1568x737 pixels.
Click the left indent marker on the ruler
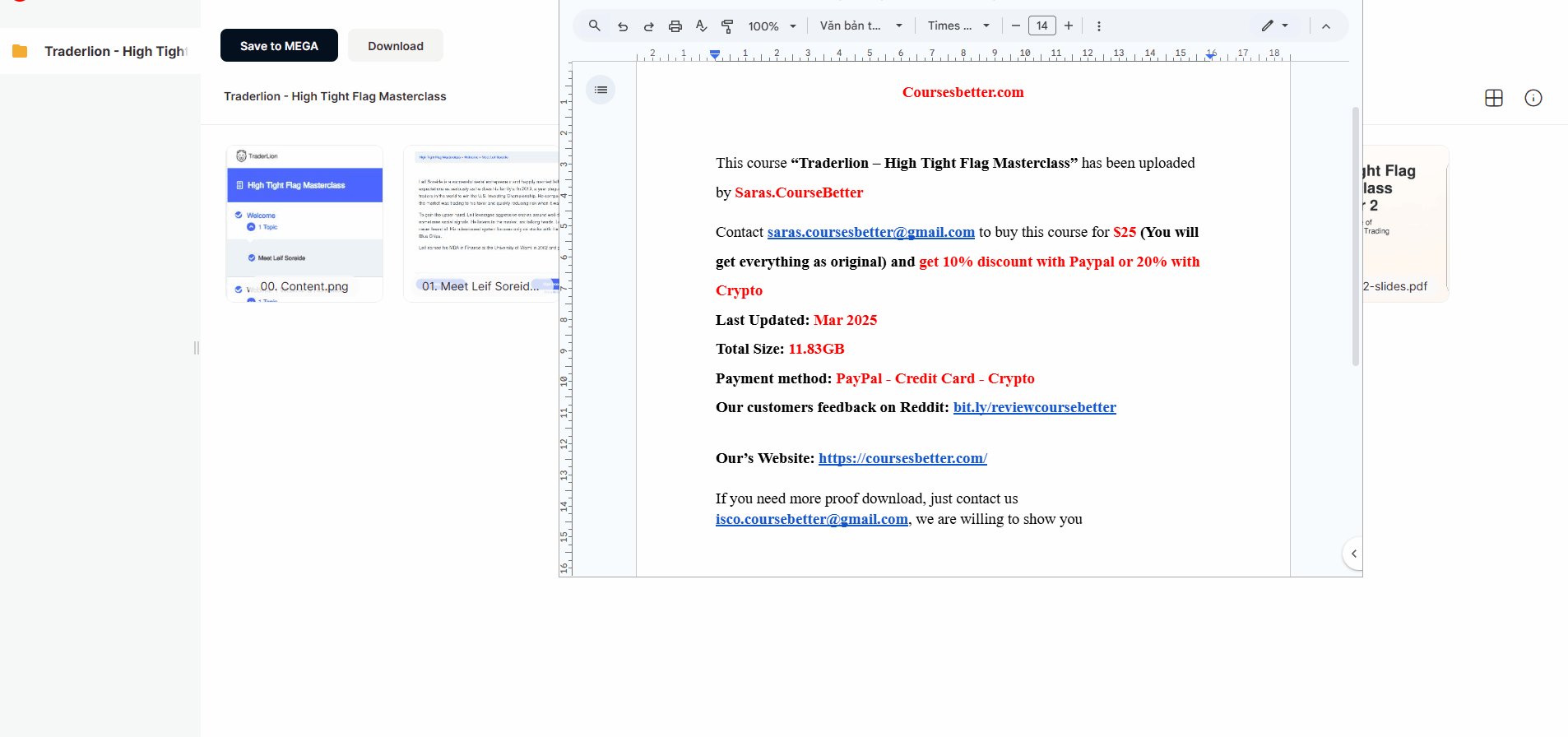tap(715, 54)
